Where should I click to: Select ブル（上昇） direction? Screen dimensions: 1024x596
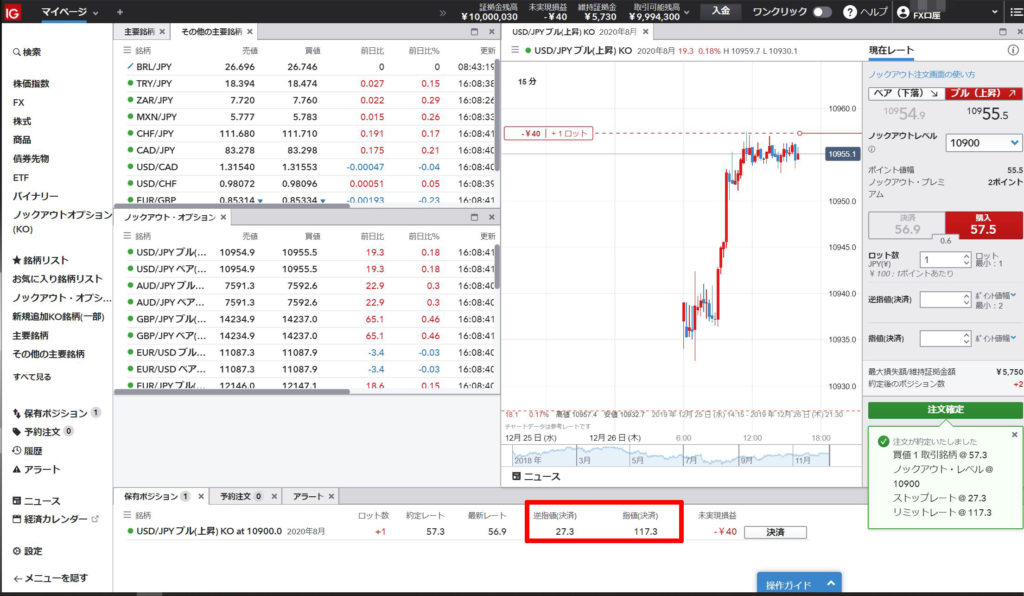[x=983, y=93]
